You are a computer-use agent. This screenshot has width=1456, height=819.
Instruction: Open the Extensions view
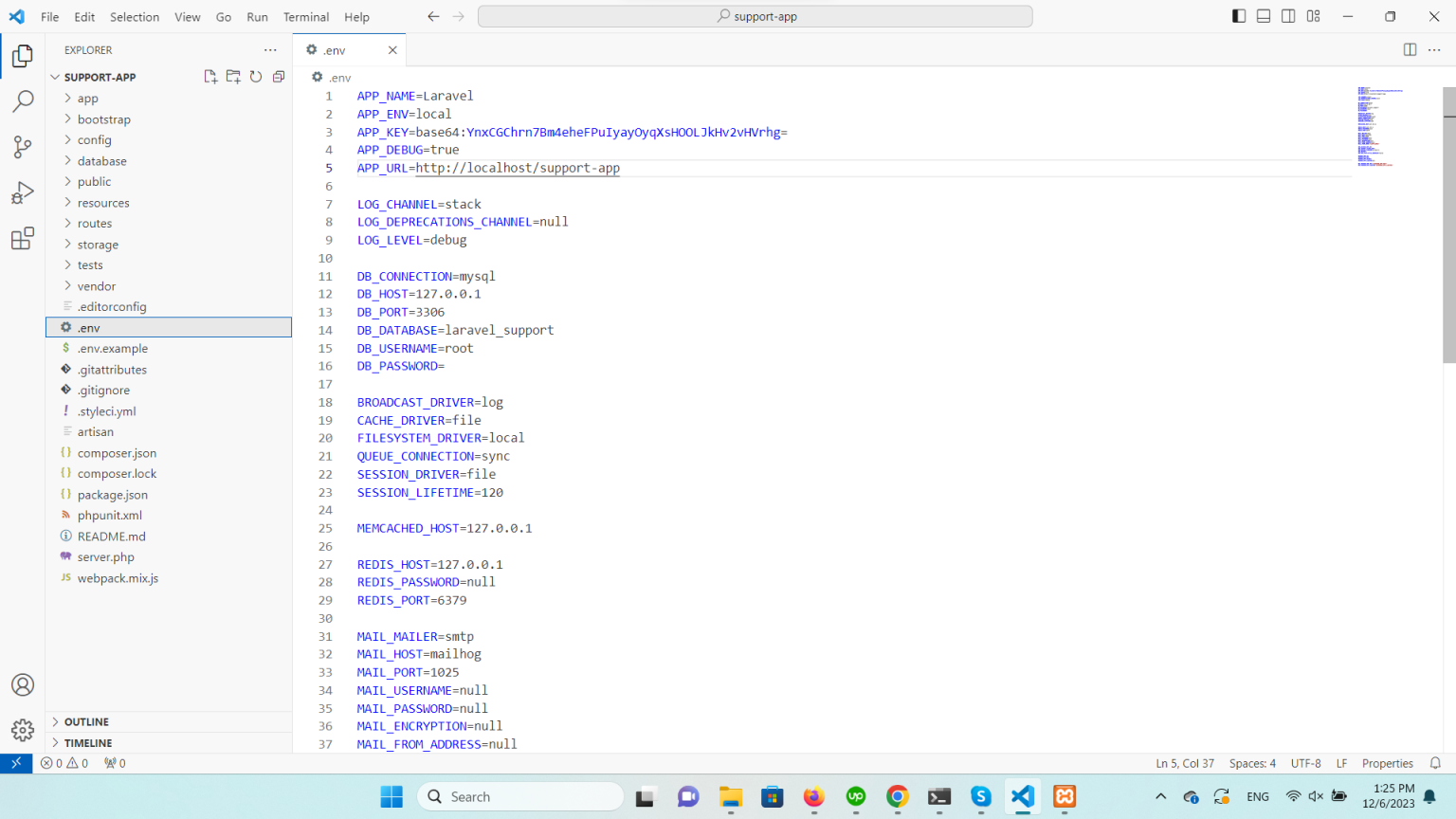click(x=22, y=238)
